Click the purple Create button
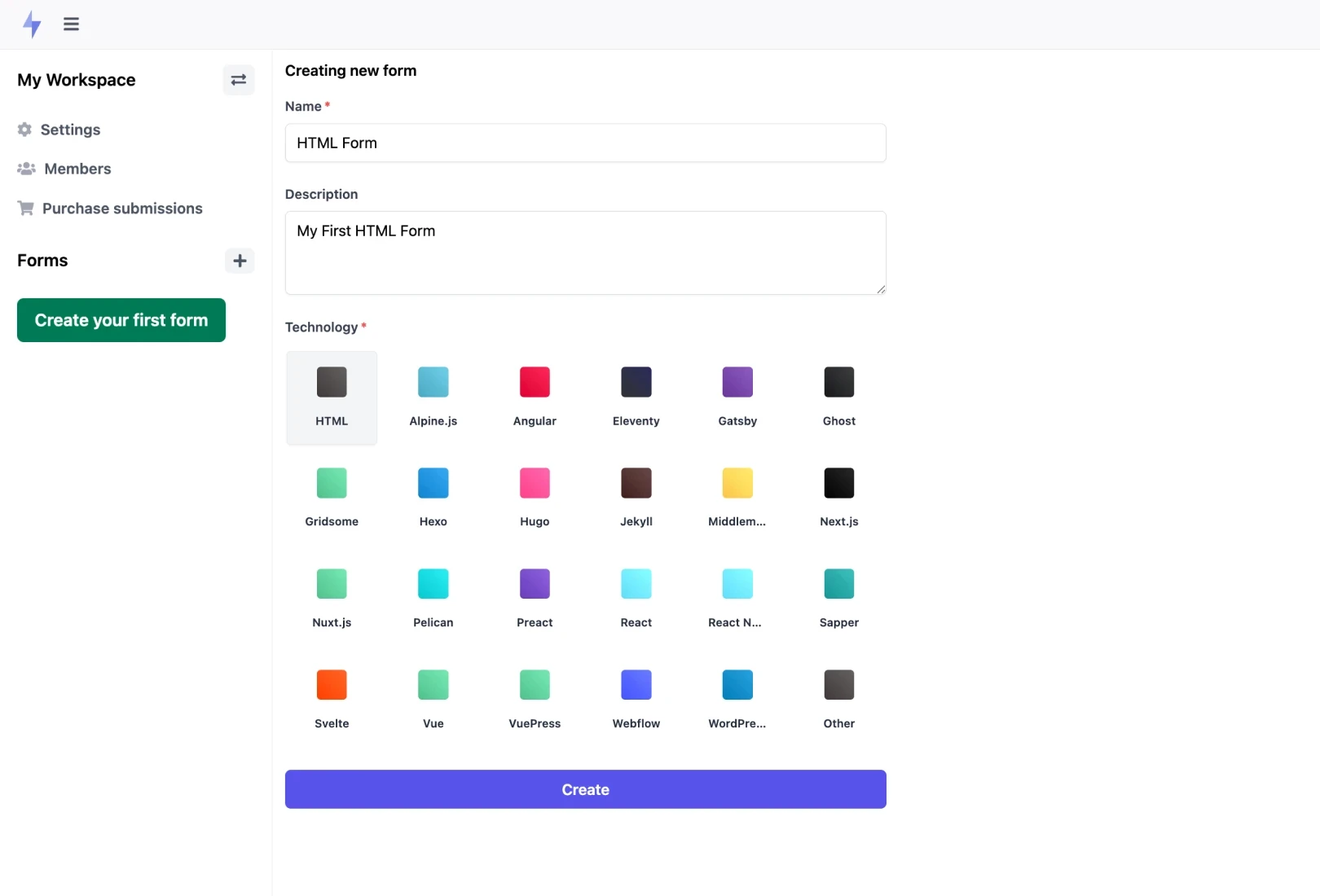 coord(586,789)
